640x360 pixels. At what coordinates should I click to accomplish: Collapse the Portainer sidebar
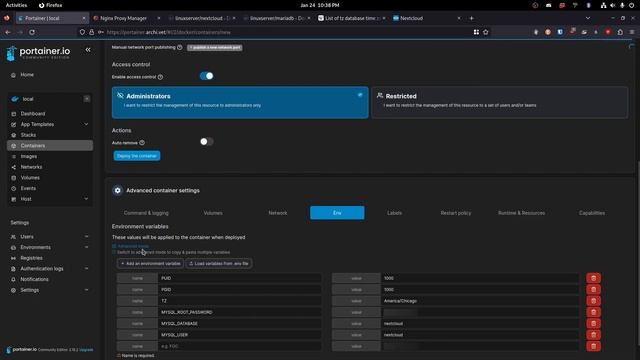coord(88,50)
